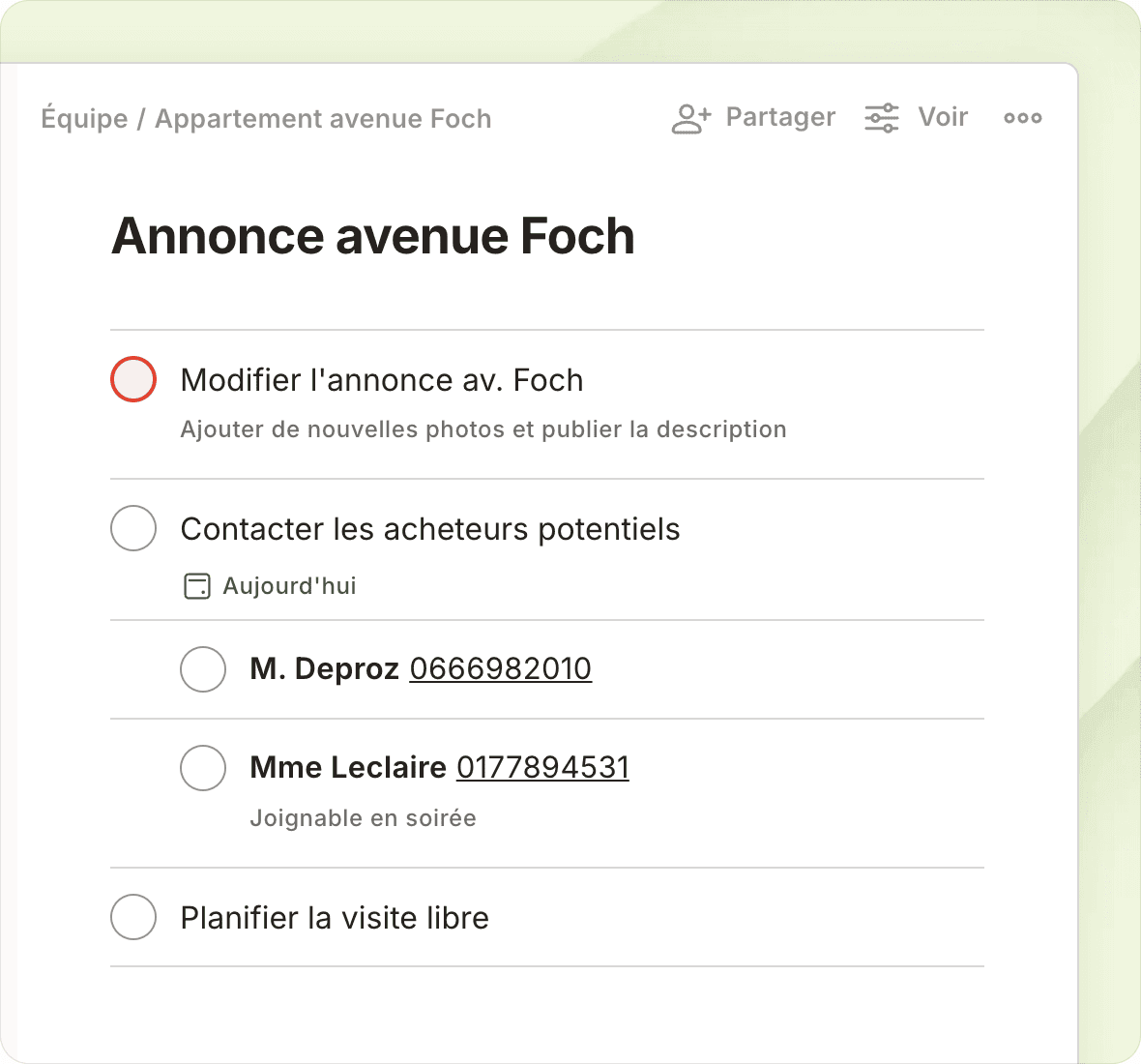The height and width of the screenshot is (1064, 1141).
Task: Click the calendar icon beside Aujourd'hui
Action: click(197, 586)
